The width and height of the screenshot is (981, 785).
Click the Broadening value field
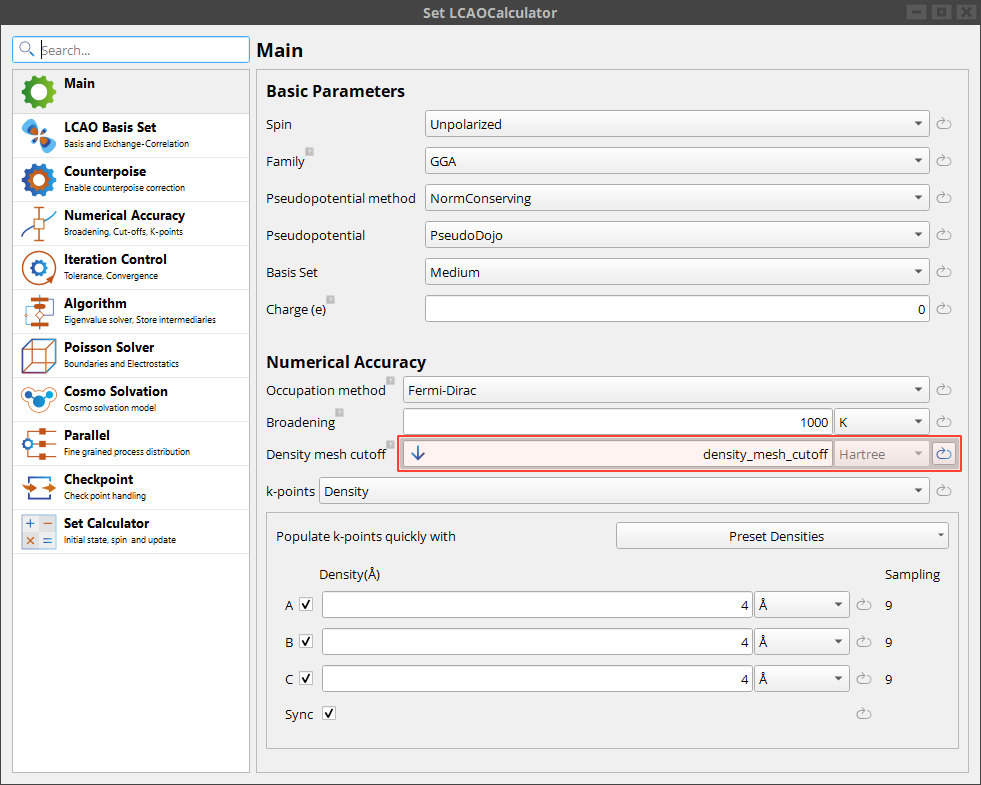point(618,422)
